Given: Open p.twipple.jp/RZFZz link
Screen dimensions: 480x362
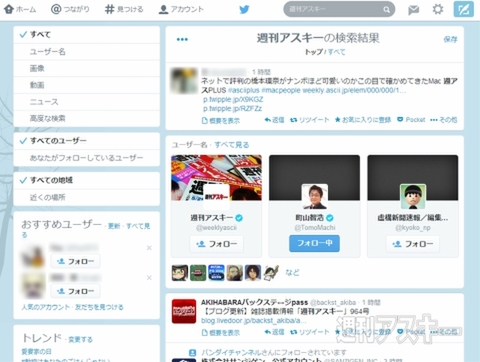Looking at the screenshot, I should 232,109.
